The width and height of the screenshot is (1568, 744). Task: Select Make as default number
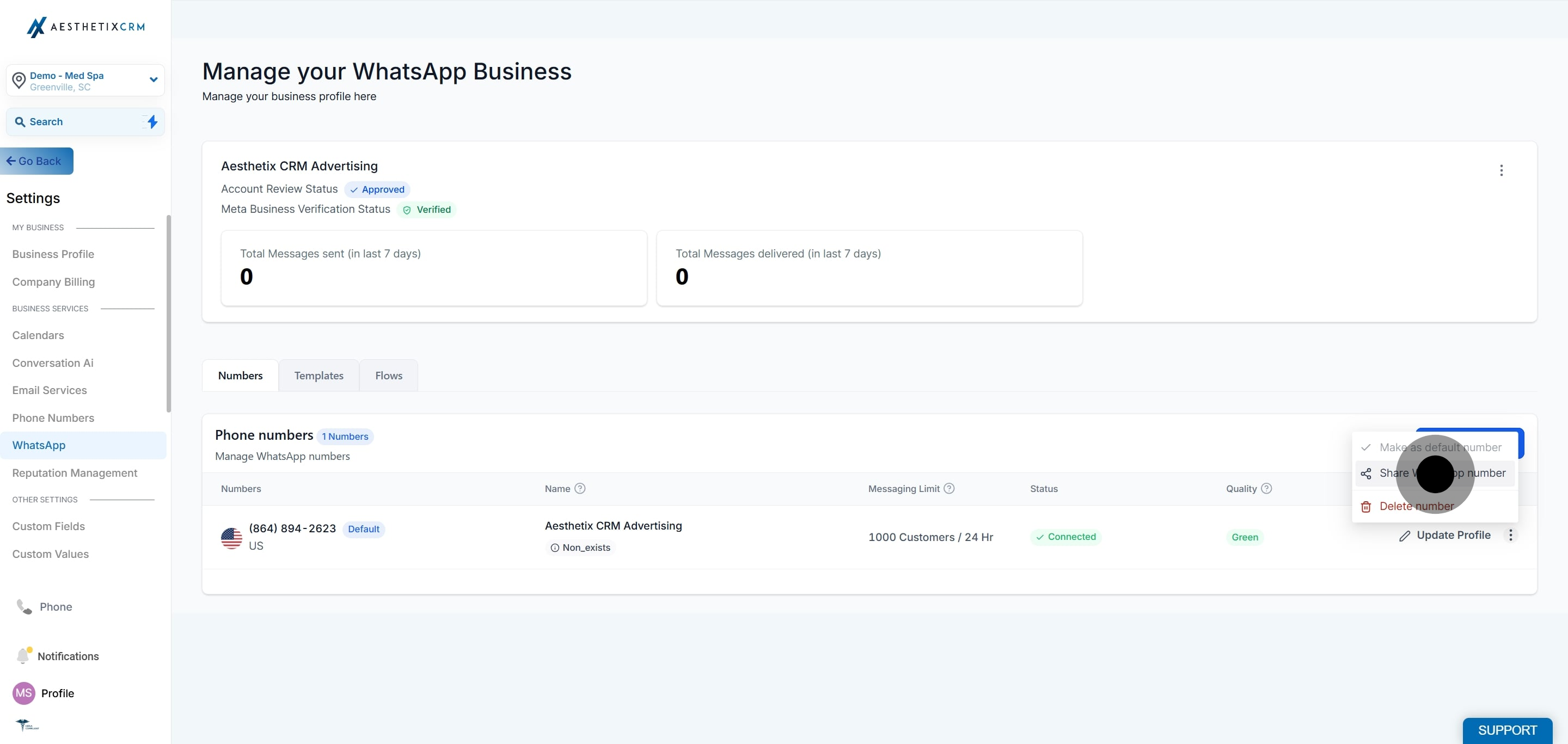(1435, 447)
